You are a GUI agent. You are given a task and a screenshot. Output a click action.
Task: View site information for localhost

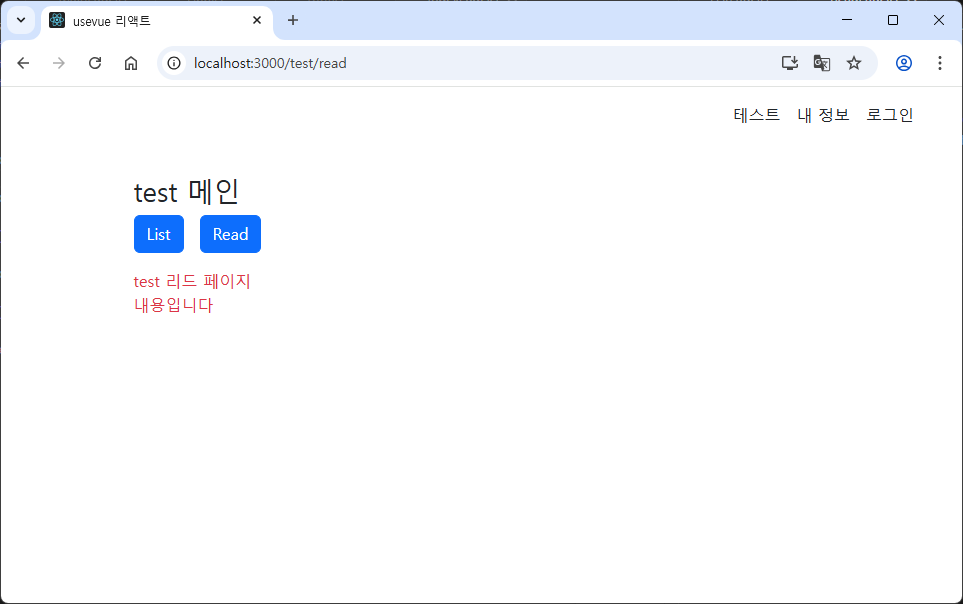tap(174, 62)
